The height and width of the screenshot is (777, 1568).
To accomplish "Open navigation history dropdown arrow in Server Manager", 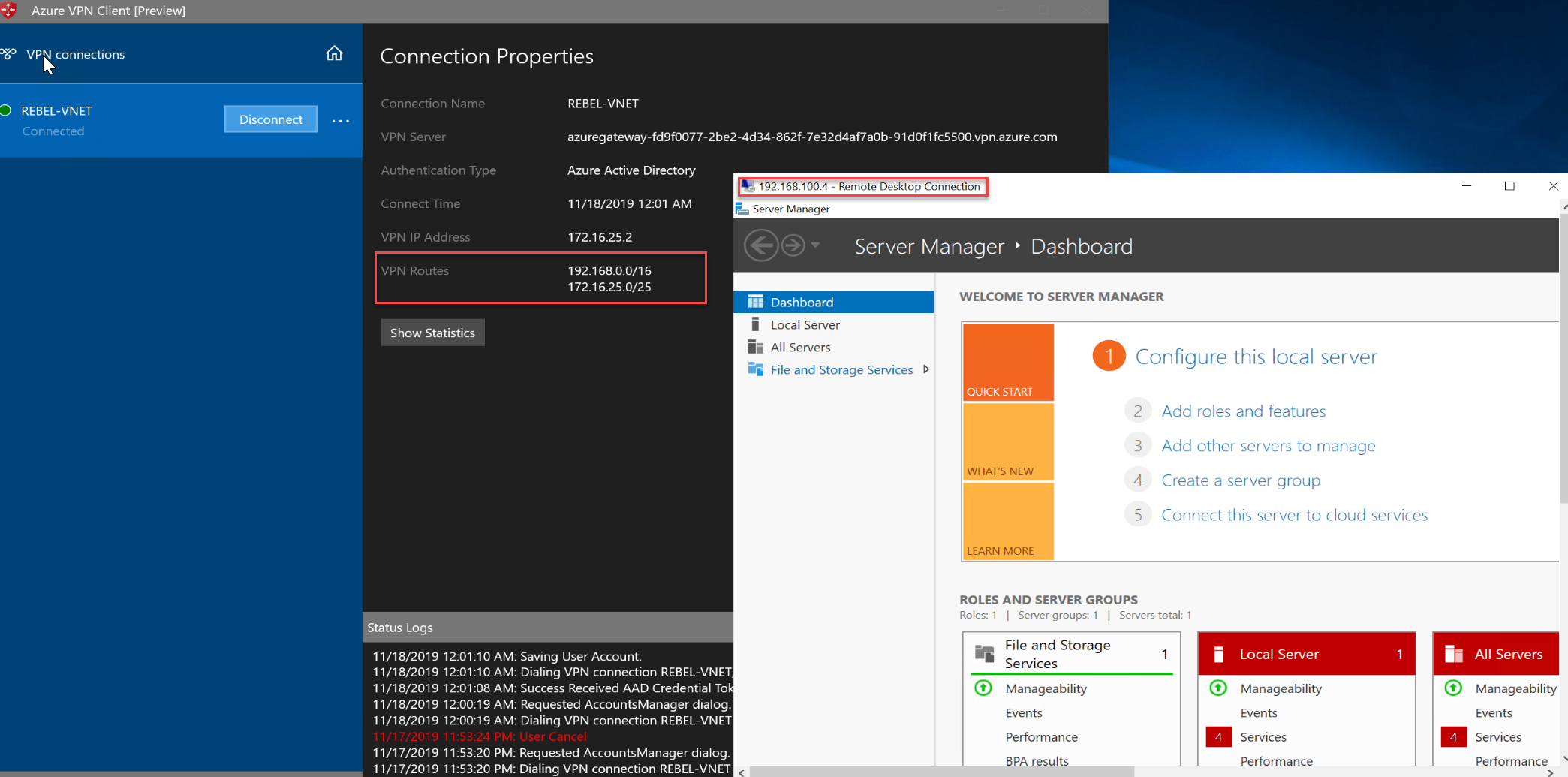I will coord(815,245).
